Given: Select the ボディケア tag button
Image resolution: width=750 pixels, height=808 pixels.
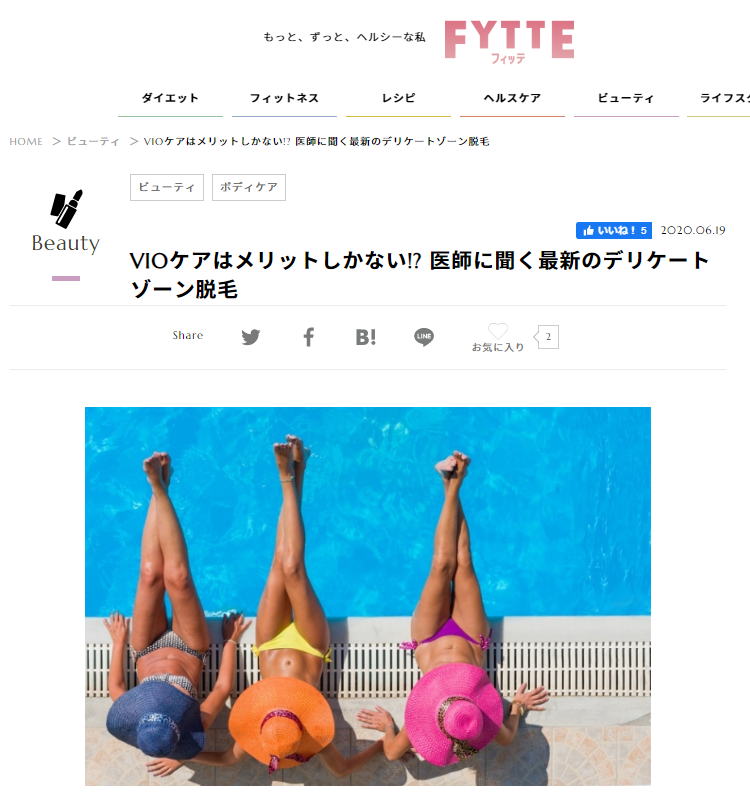Looking at the screenshot, I should click(x=248, y=187).
